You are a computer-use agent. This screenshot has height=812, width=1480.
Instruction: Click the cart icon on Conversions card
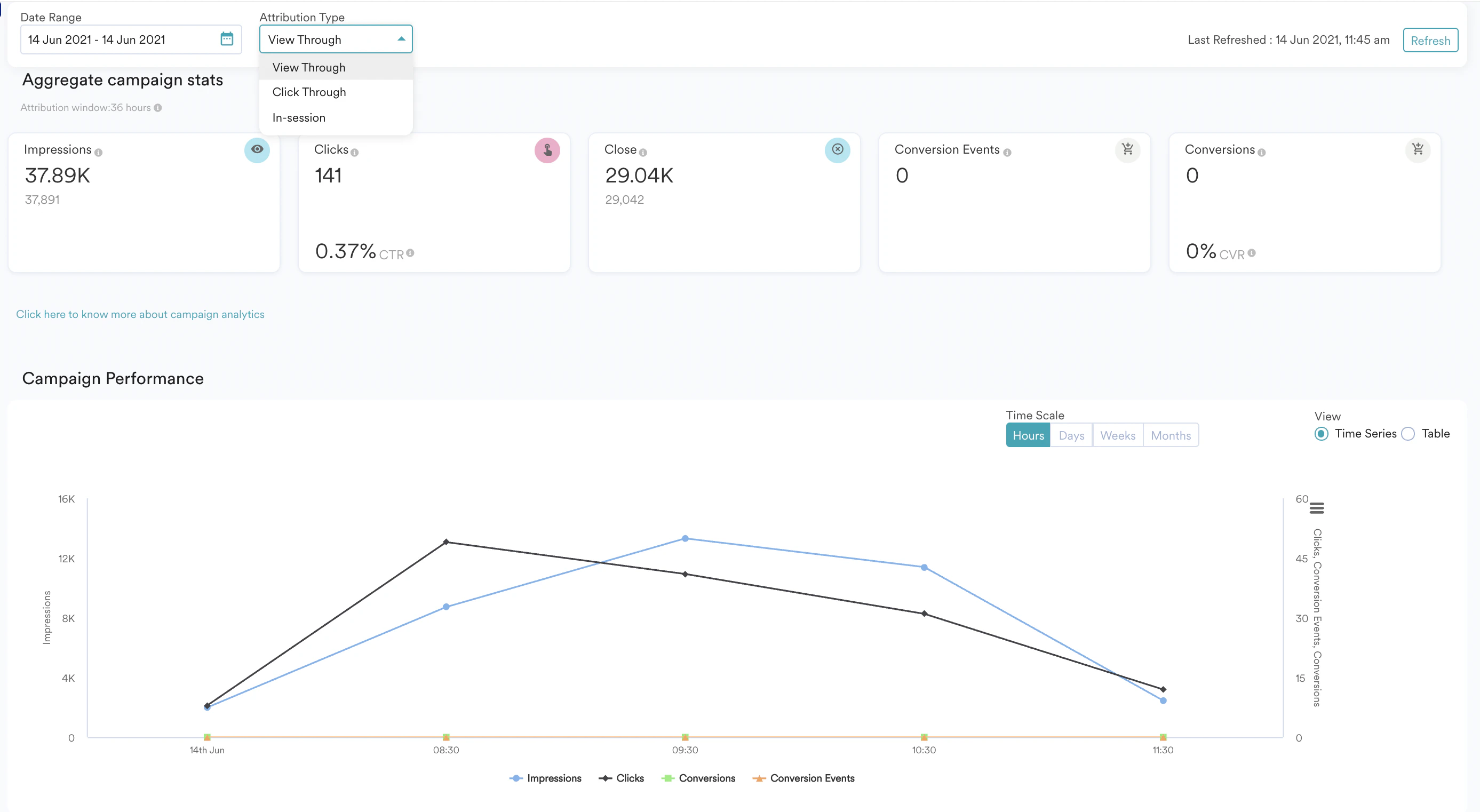tap(1418, 150)
